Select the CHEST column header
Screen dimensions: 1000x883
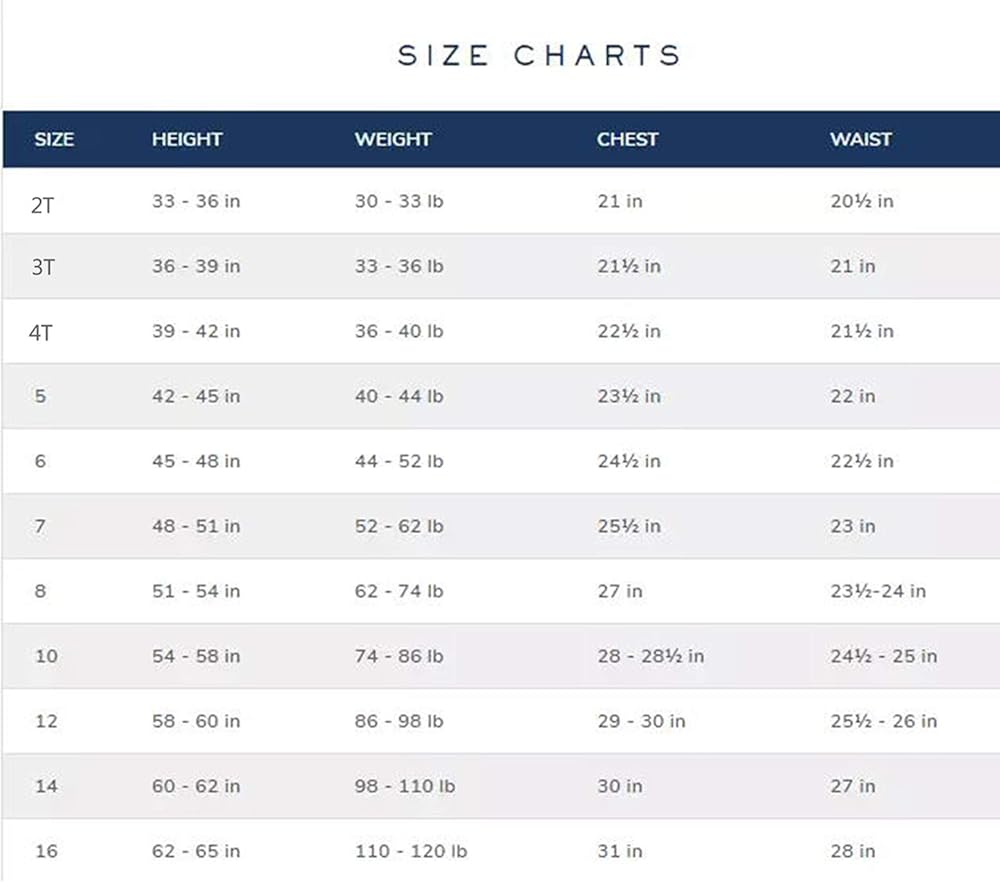(x=627, y=140)
